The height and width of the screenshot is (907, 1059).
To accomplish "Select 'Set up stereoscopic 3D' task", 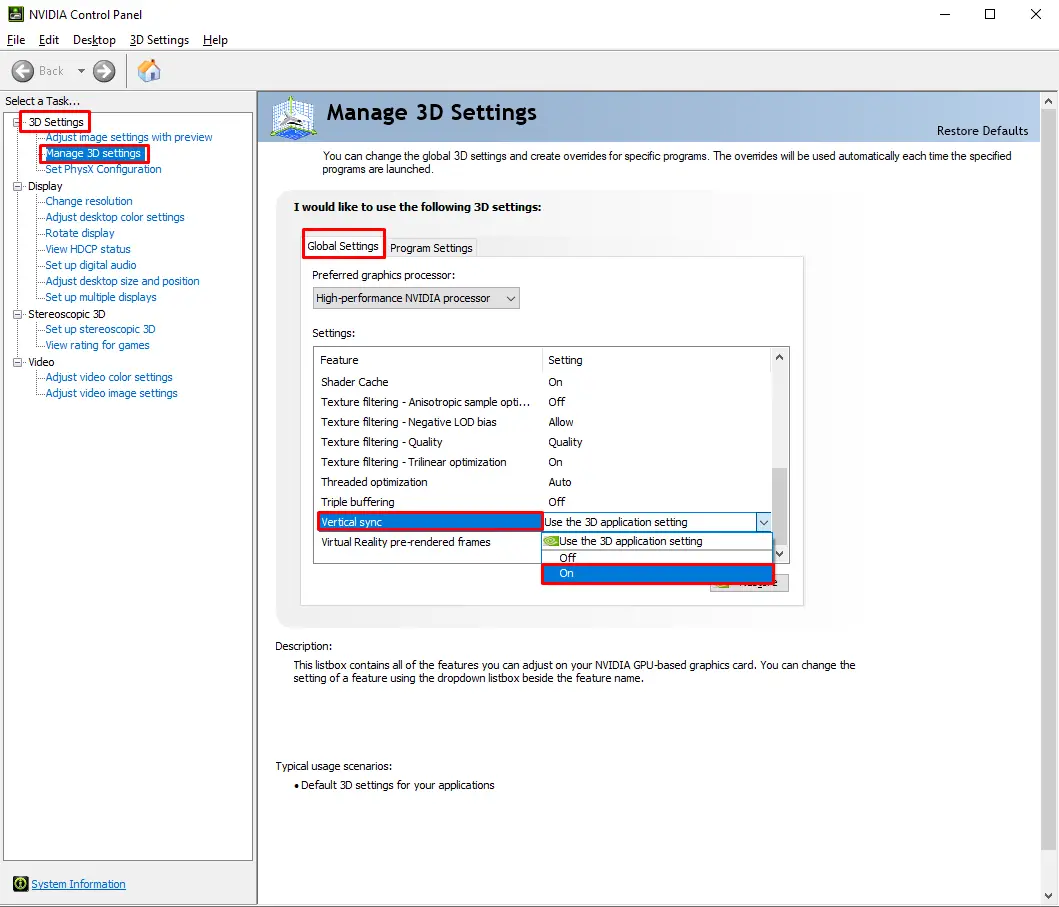I will pos(98,329).
